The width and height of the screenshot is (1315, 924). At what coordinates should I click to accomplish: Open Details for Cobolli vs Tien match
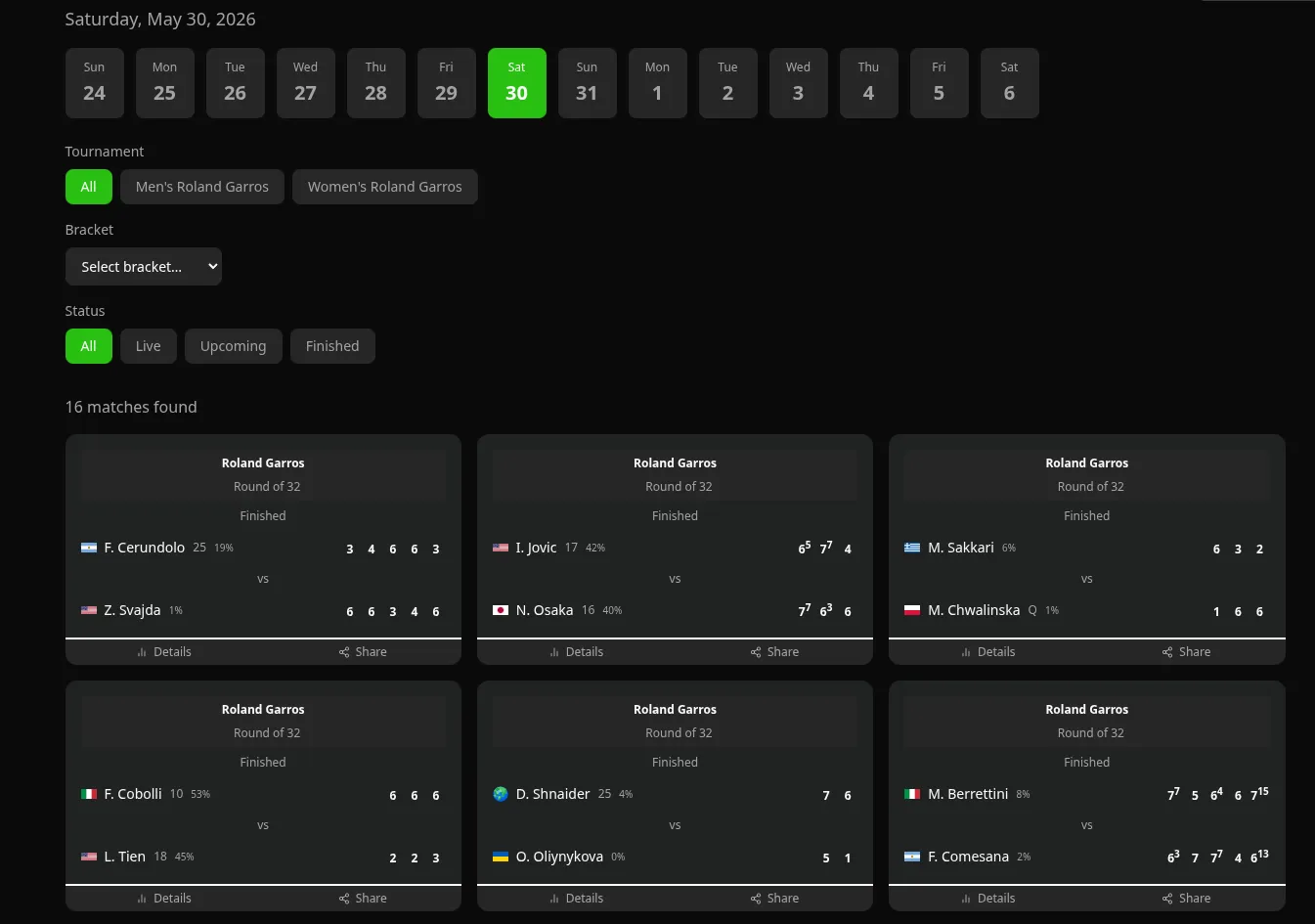click(x=164, y=899)
